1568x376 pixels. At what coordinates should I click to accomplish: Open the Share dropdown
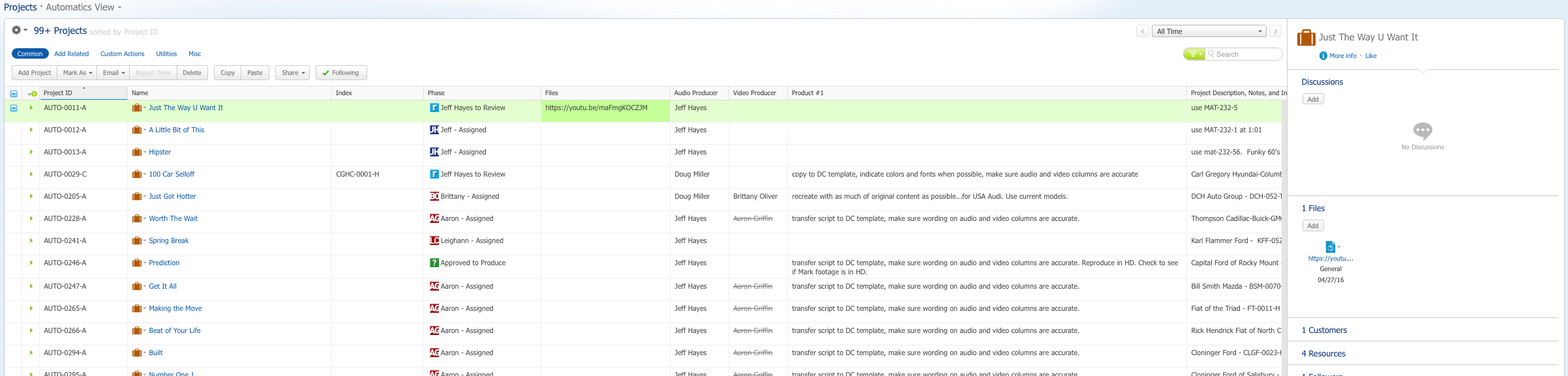[x=292, y=73]
